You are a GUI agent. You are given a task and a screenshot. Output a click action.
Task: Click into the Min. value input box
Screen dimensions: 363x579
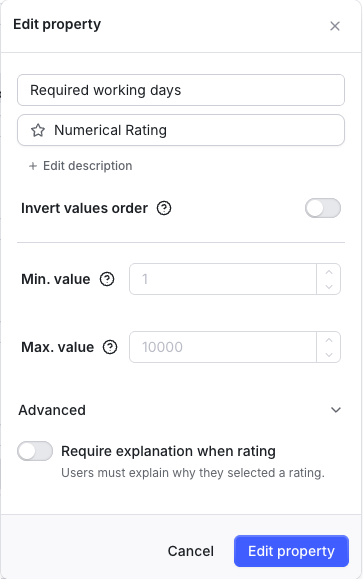223,279
